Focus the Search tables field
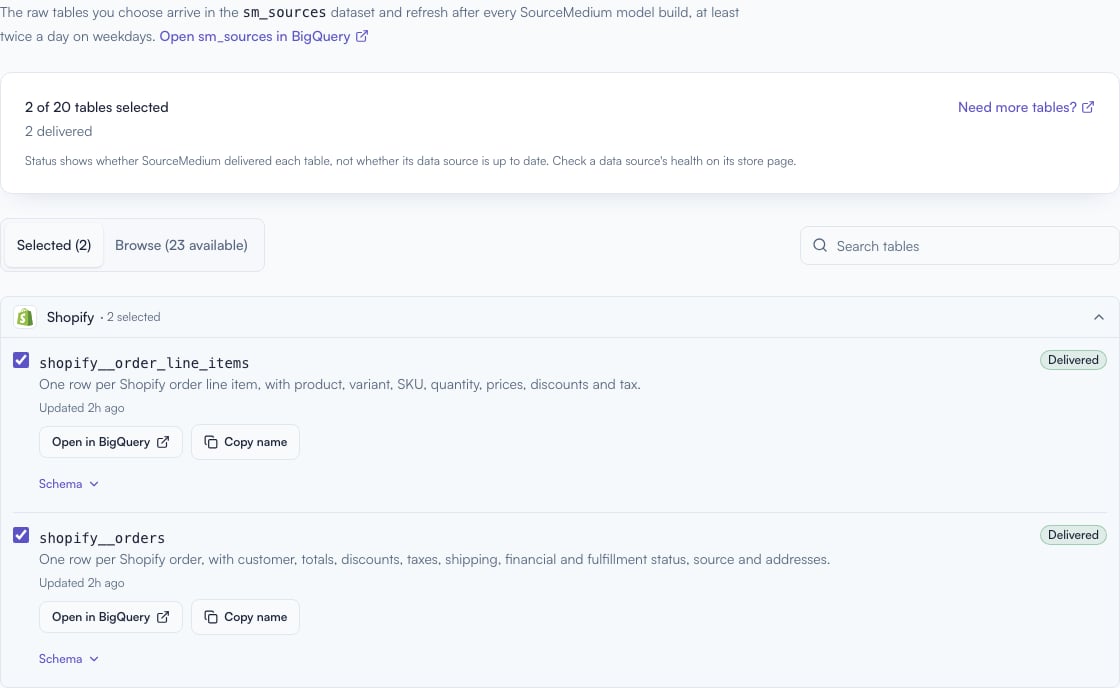 point(959,246)
